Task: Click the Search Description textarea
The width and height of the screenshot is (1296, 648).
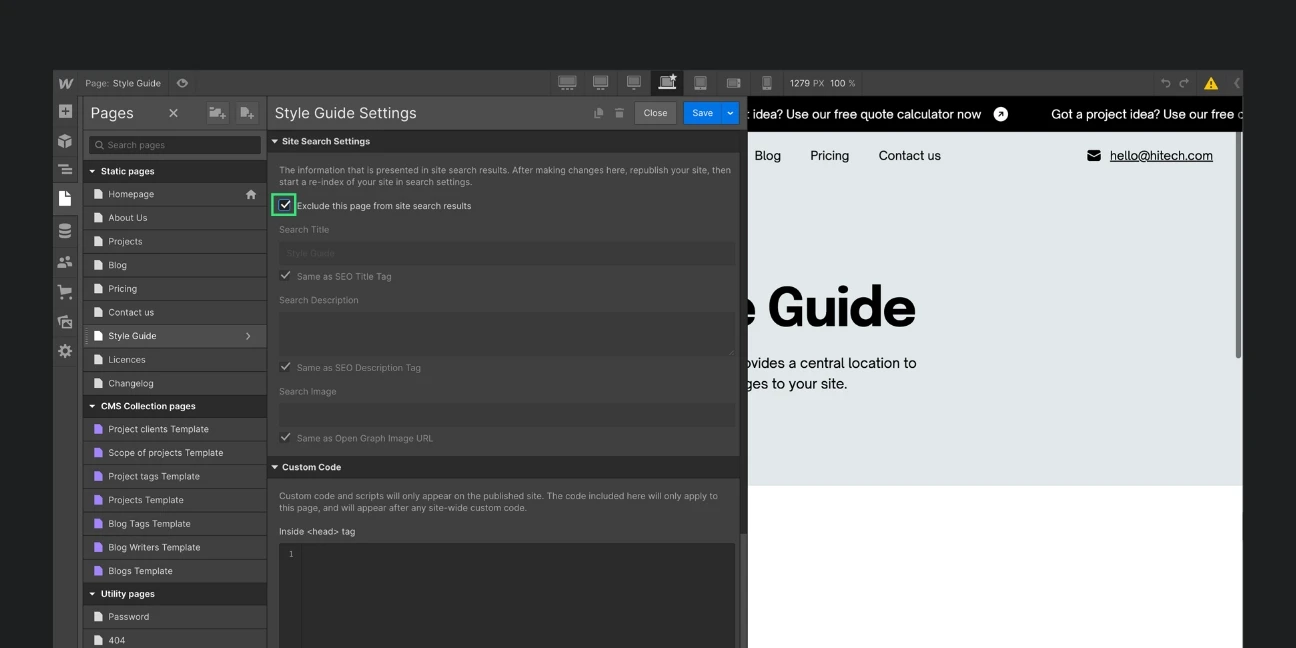Action: (507, 333)
